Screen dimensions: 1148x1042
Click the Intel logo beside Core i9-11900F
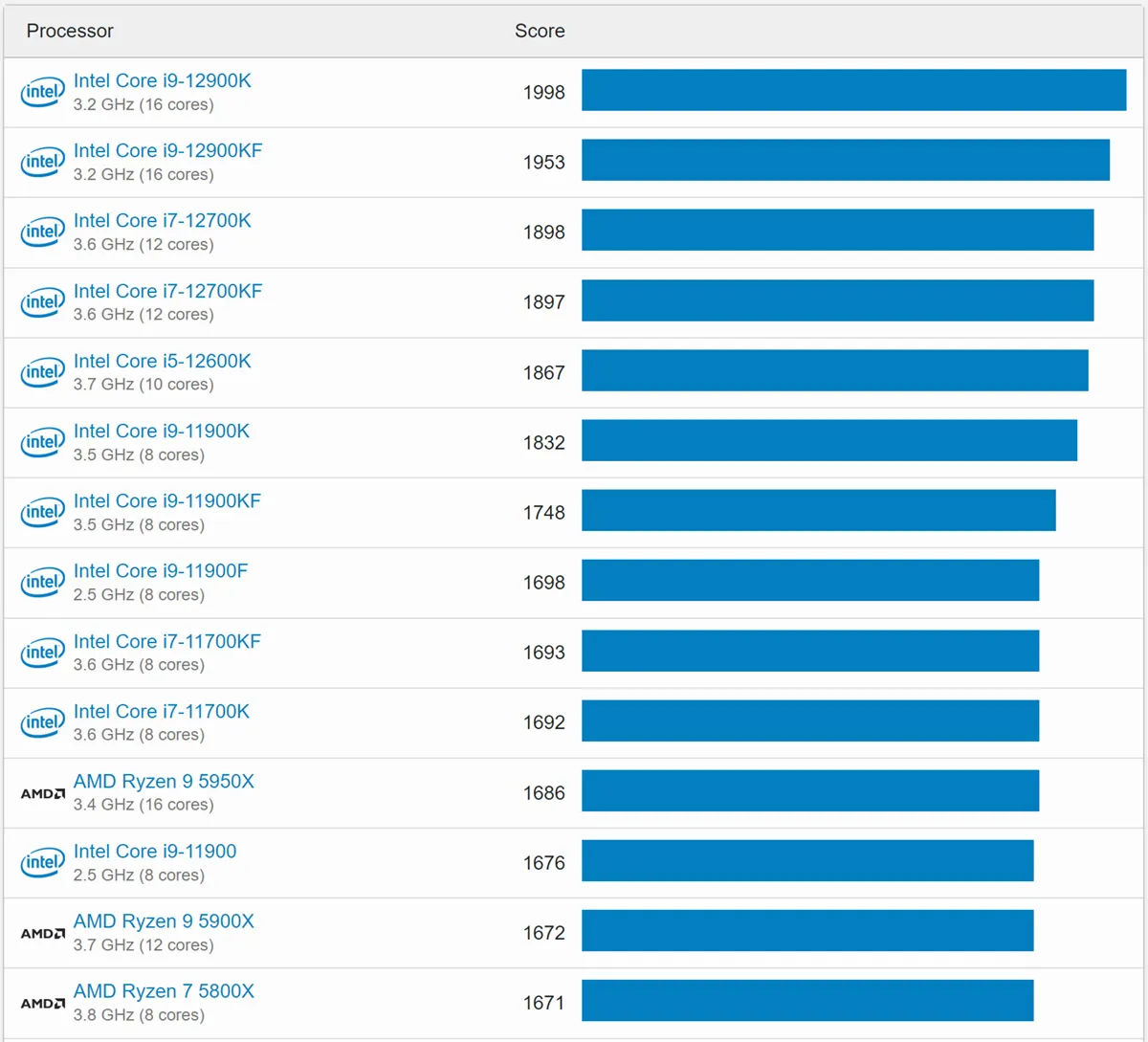[42, 582]
